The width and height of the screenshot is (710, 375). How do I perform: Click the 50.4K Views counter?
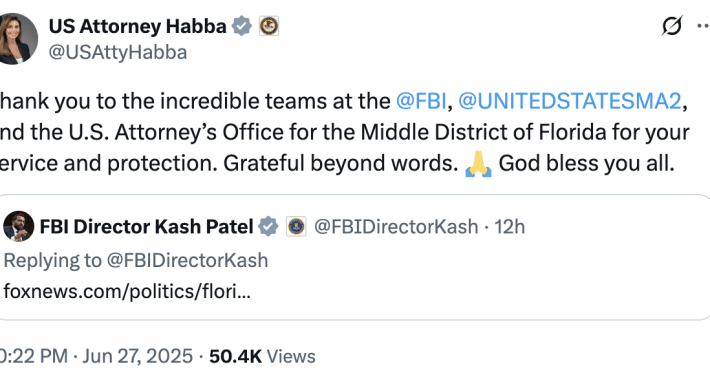(x=262, y=356)
